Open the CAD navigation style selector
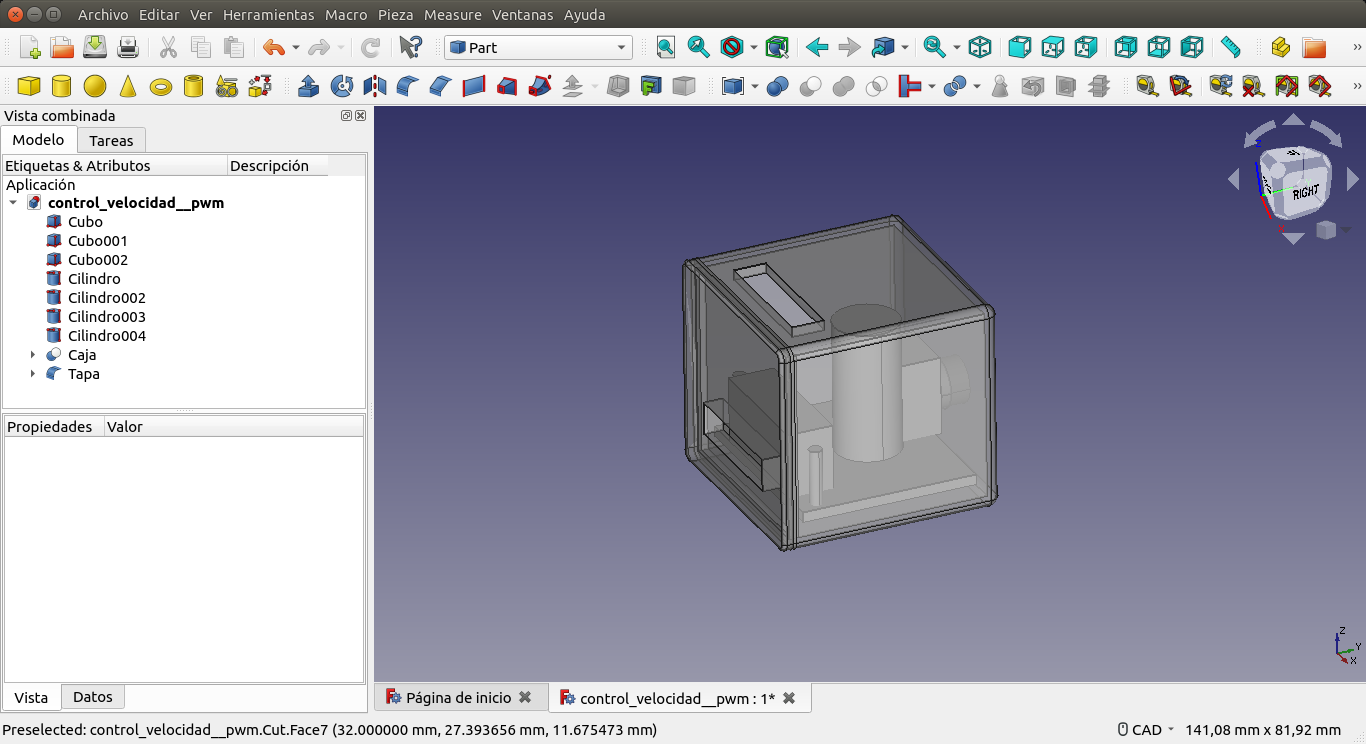 click(x=1146, y=730)
